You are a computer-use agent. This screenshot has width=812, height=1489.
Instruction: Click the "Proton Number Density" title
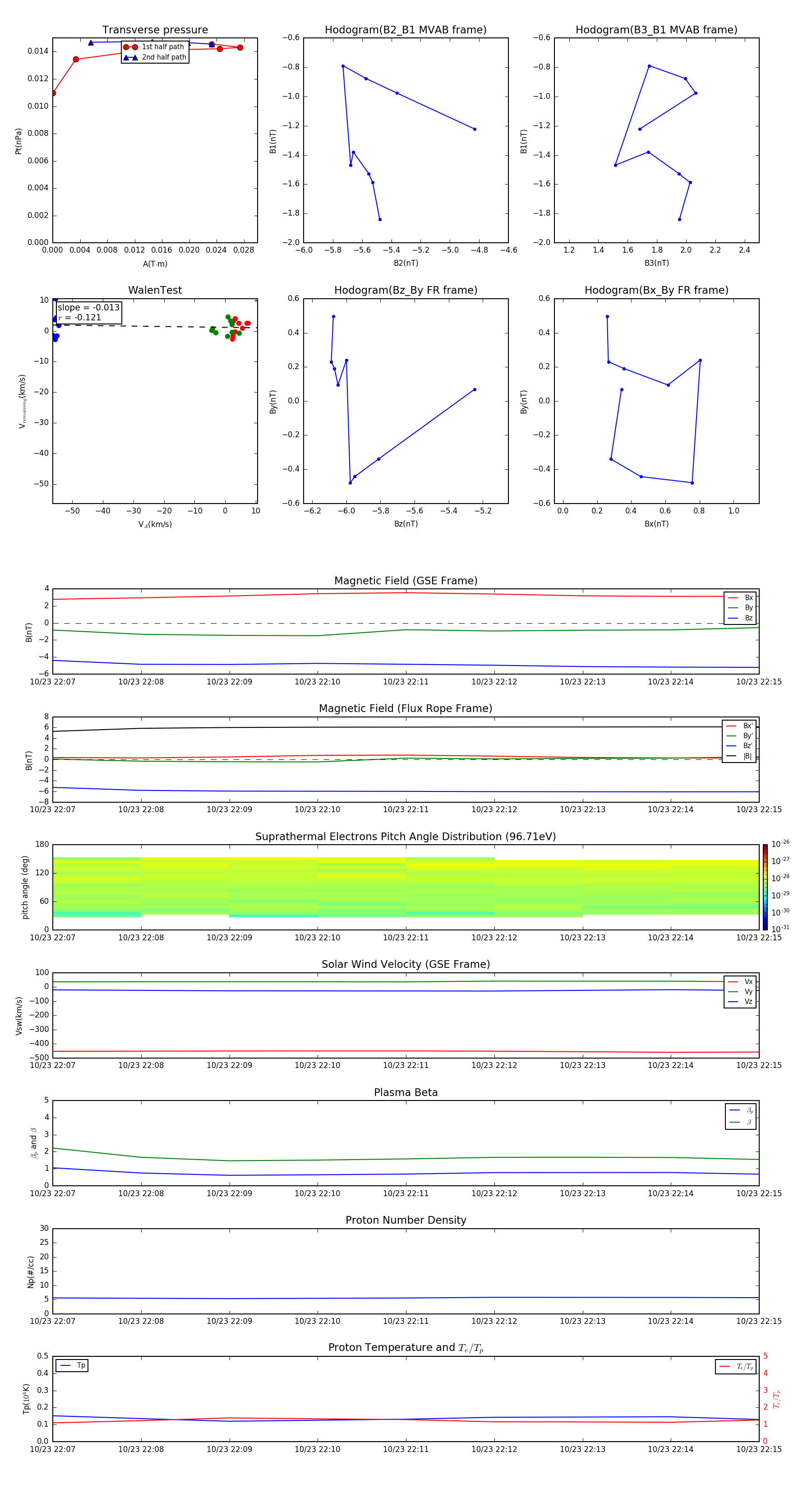pos(406,1220)
